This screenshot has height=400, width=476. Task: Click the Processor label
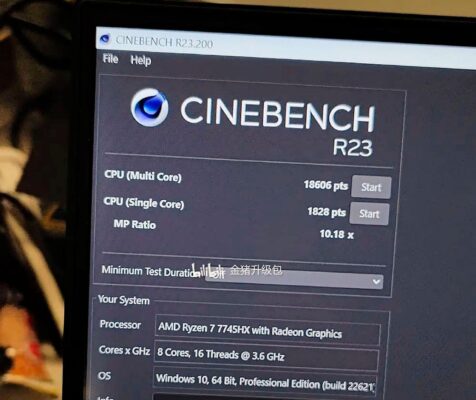point(120,325)
